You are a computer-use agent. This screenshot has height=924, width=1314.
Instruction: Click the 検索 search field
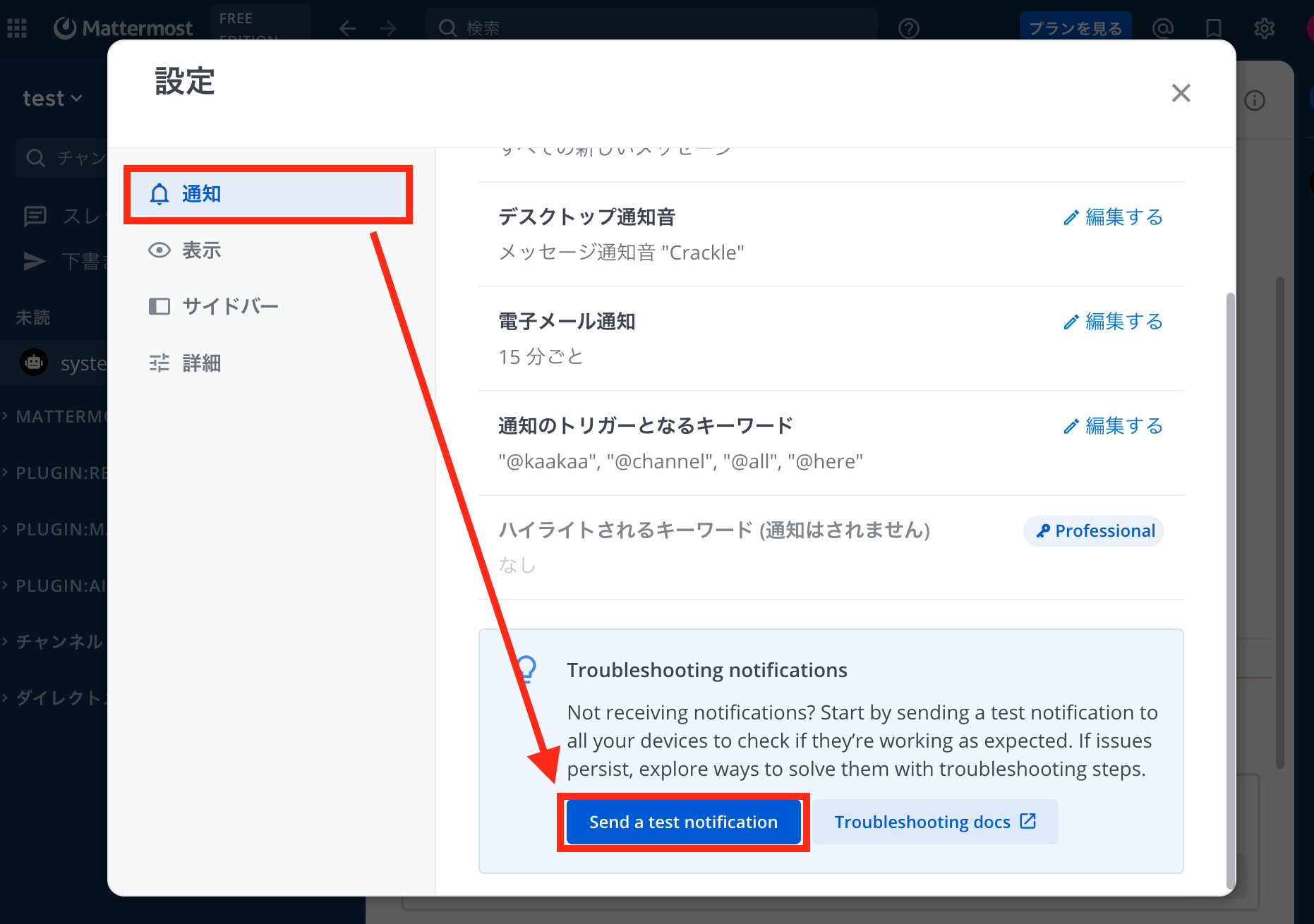click(x=651, y=28)
